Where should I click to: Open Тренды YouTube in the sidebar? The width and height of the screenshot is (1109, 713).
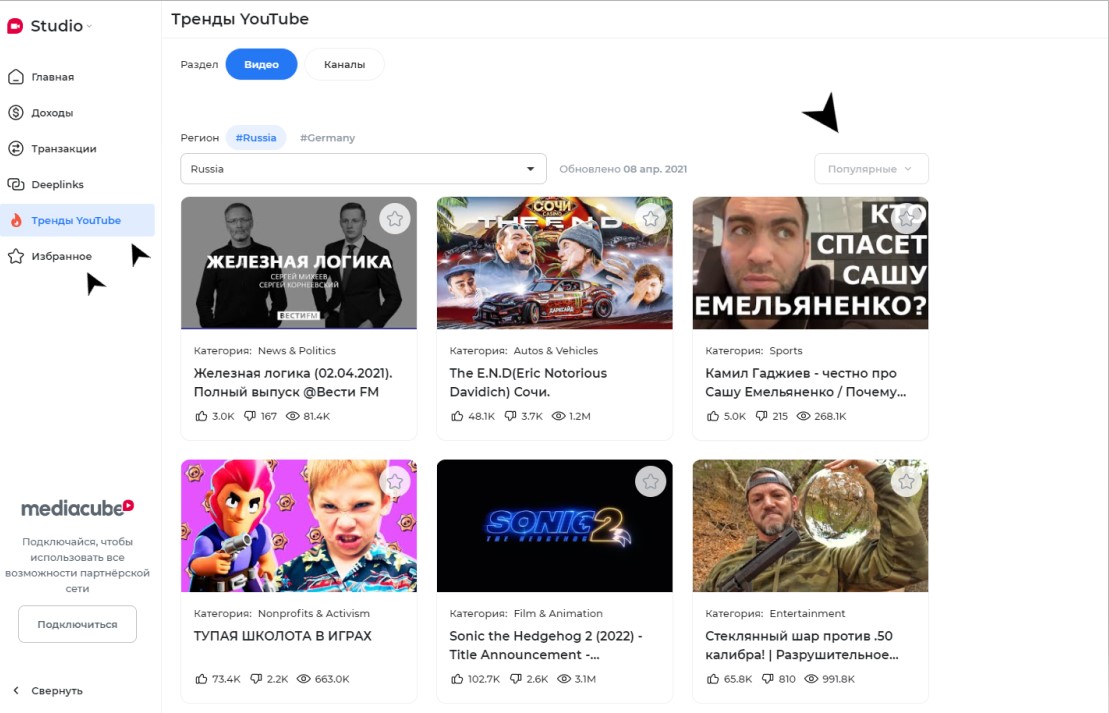(77, 221)
